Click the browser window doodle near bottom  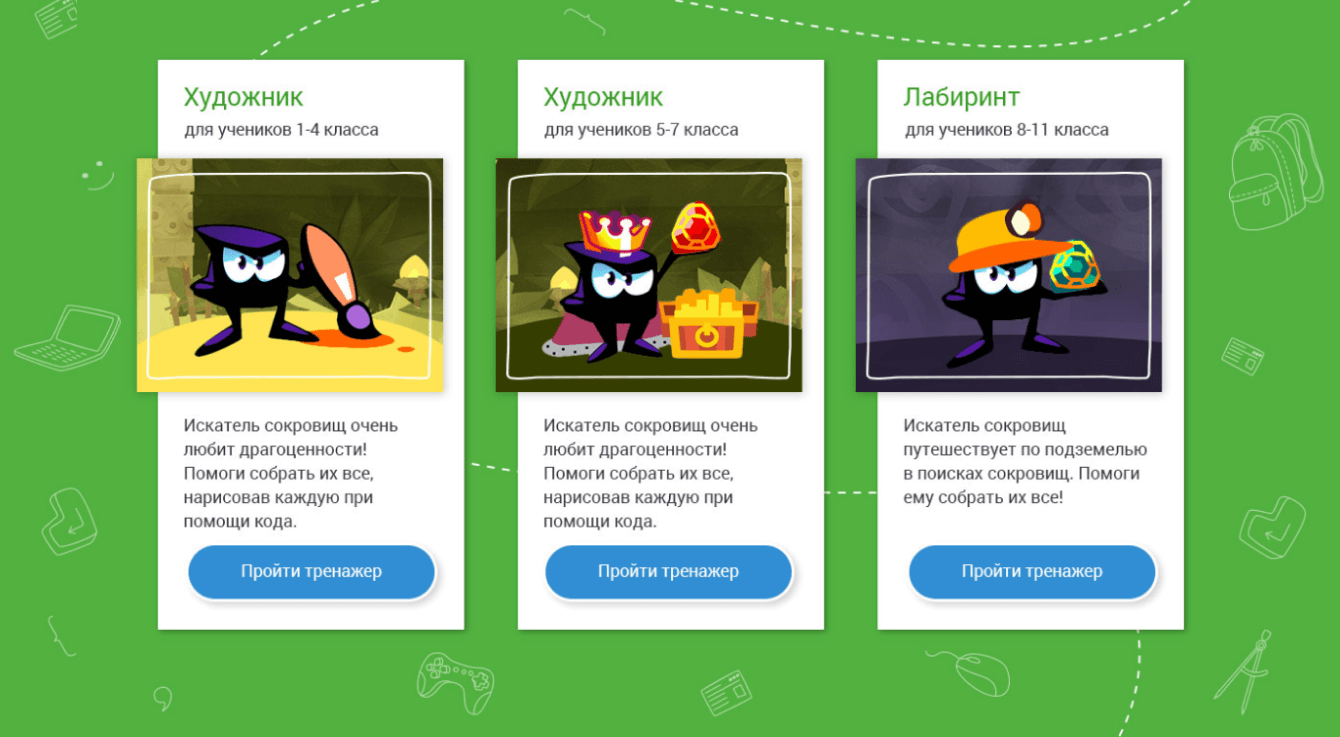click(727, 692)
